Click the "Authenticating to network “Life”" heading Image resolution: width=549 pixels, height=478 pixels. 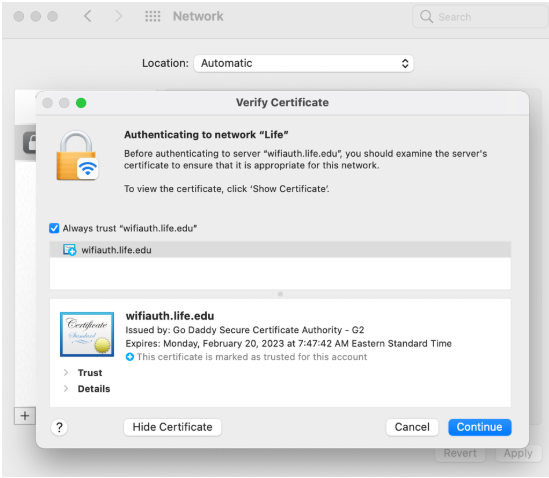[206, 135]
